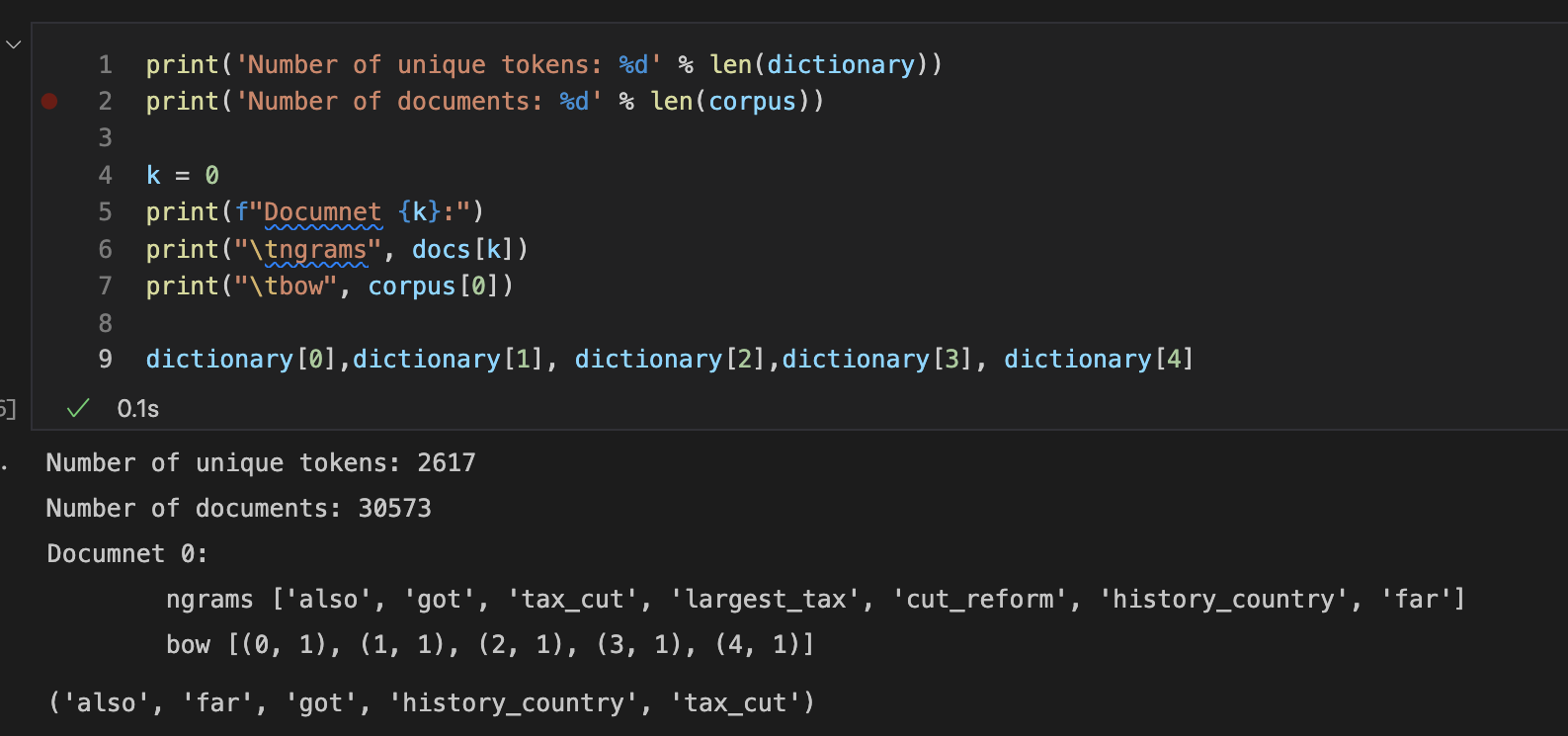Click the final tuple result starting with 'also'
1568x736 pixels.
click(x=431, y=703)
